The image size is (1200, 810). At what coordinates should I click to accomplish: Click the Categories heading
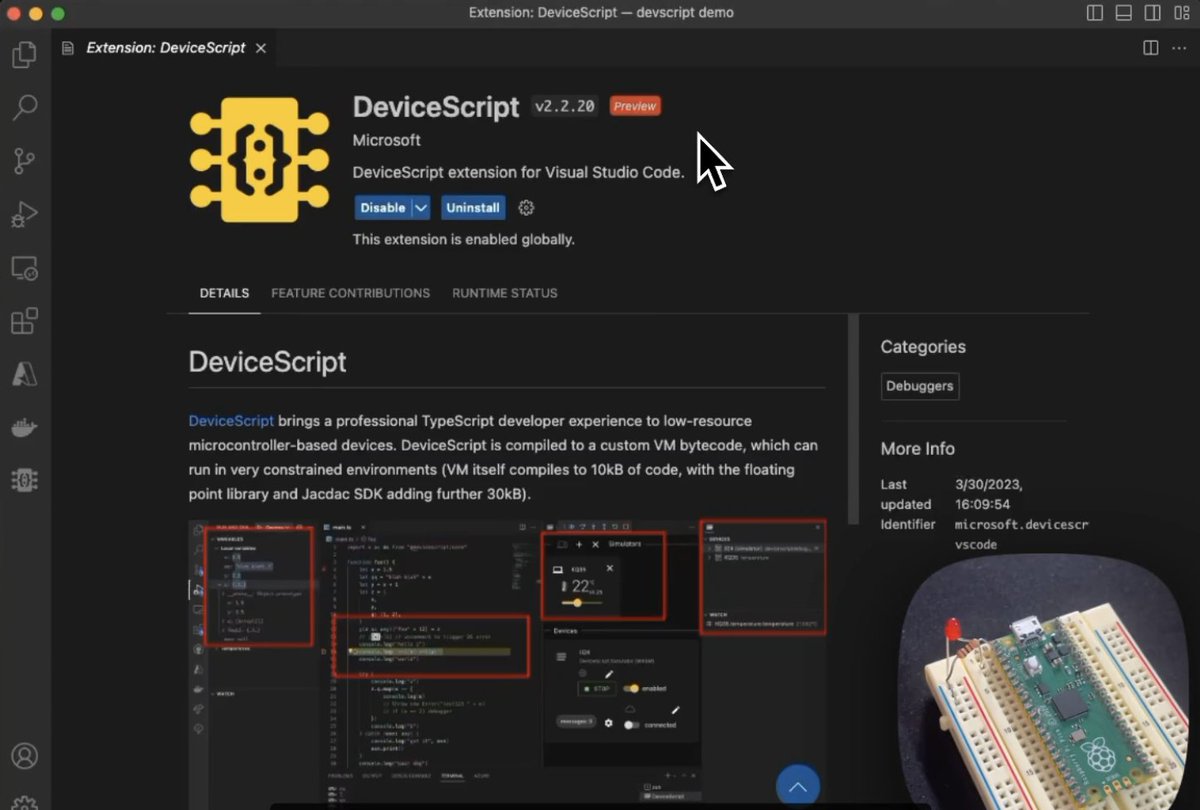[923, 347]
